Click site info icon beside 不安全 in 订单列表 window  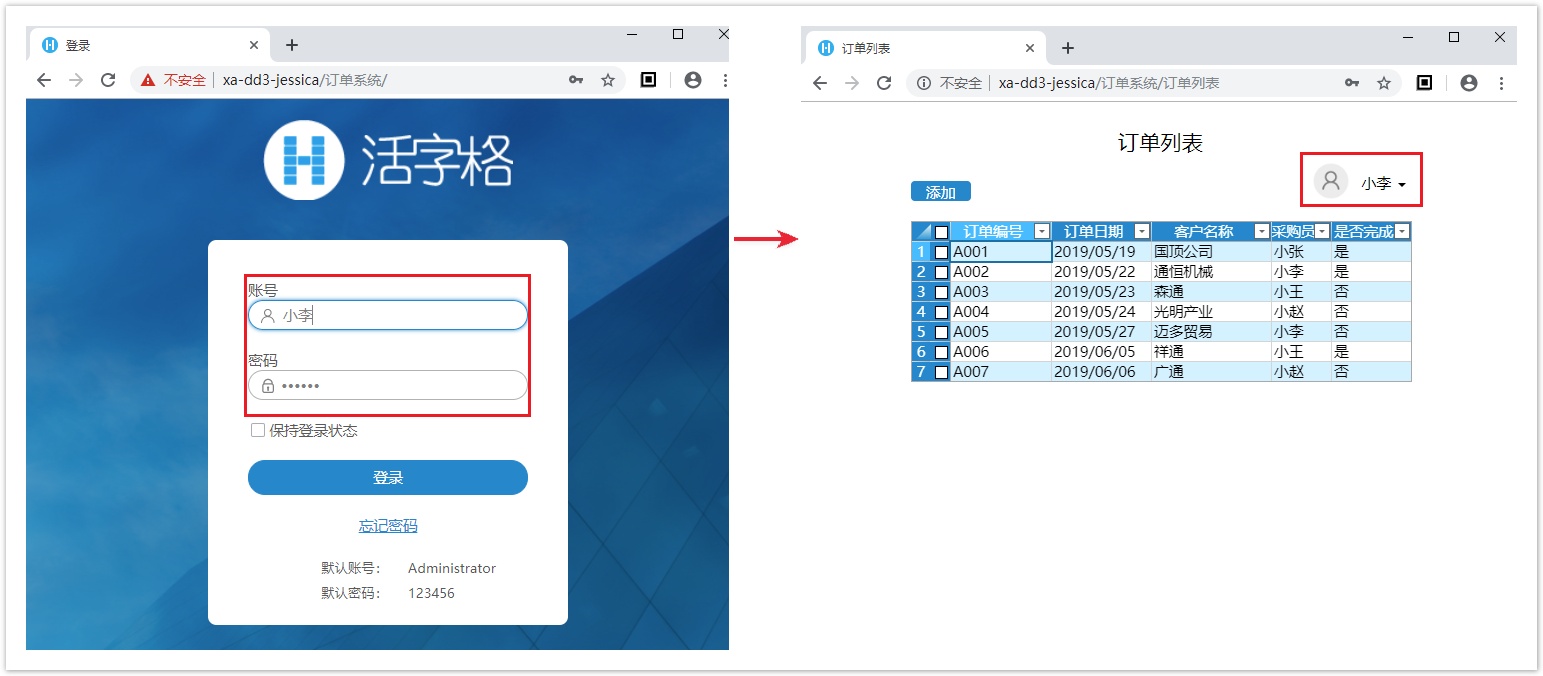[x=924, y=83]
